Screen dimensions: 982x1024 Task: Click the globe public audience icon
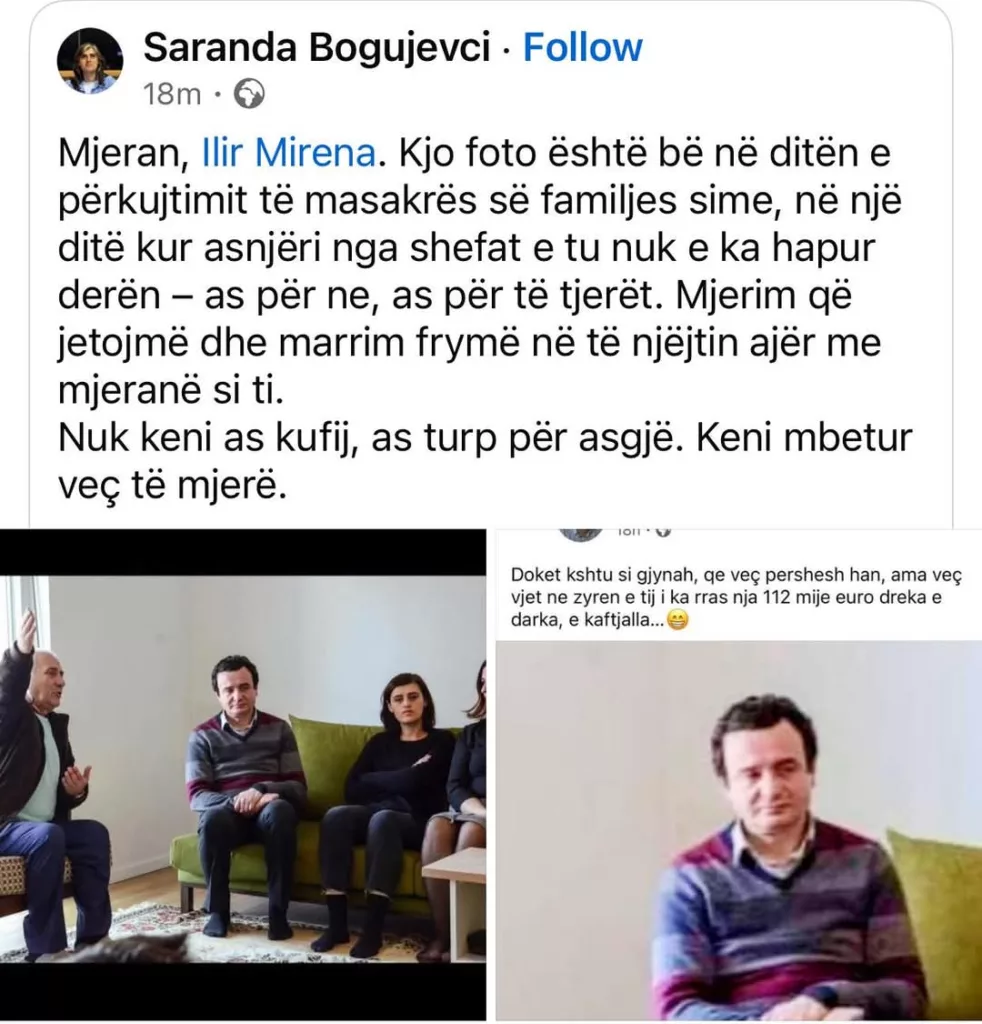coord(249,94)
